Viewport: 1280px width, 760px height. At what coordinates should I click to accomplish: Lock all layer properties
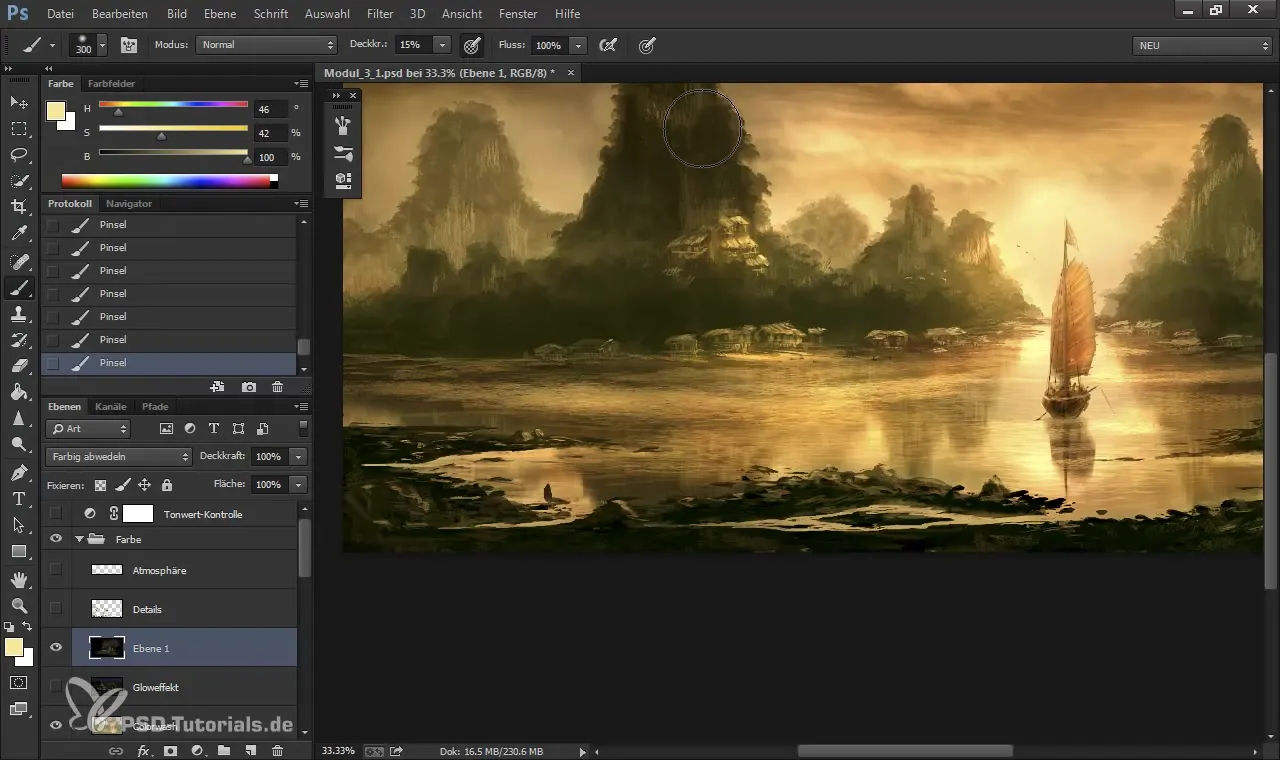[x=167, y=484]
